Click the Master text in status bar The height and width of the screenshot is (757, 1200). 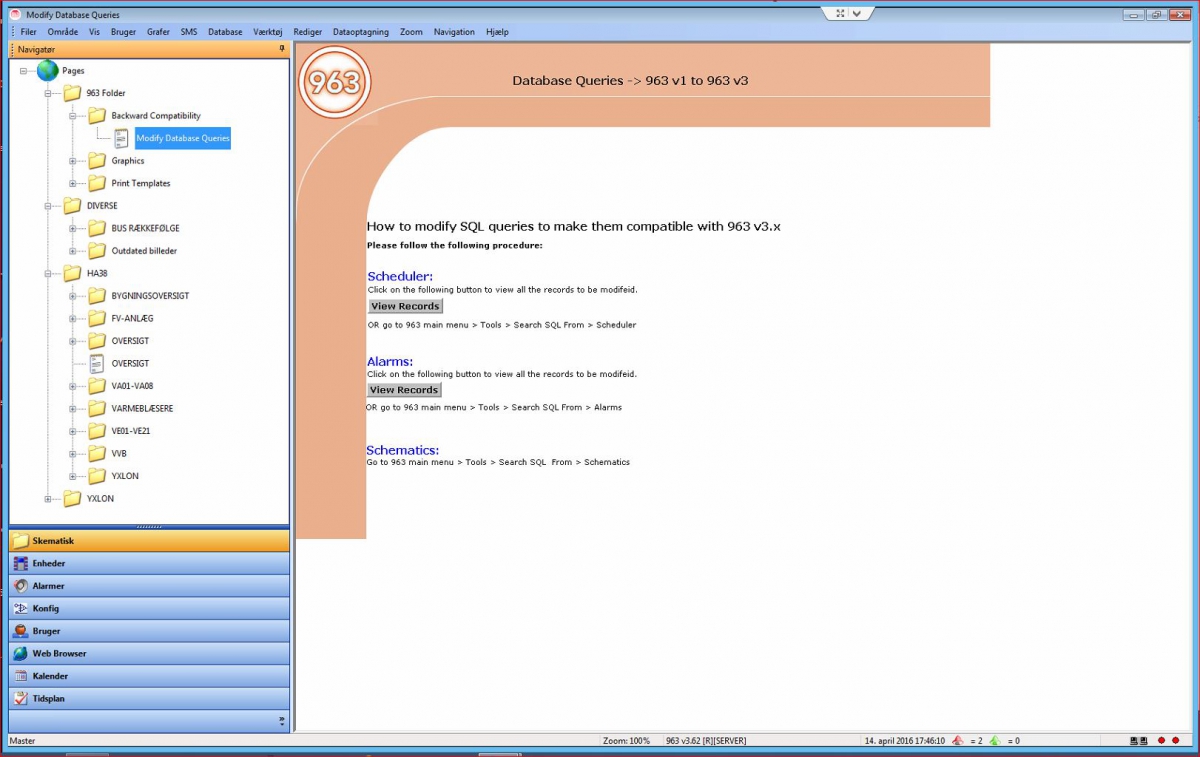point(22,741)
